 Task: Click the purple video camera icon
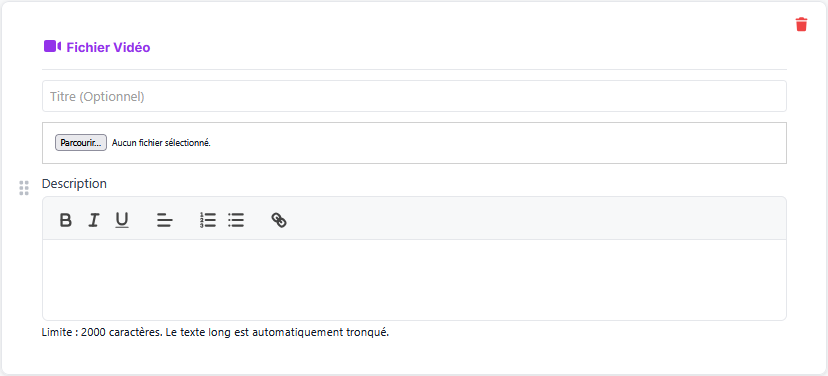click(x=52, y=46)
